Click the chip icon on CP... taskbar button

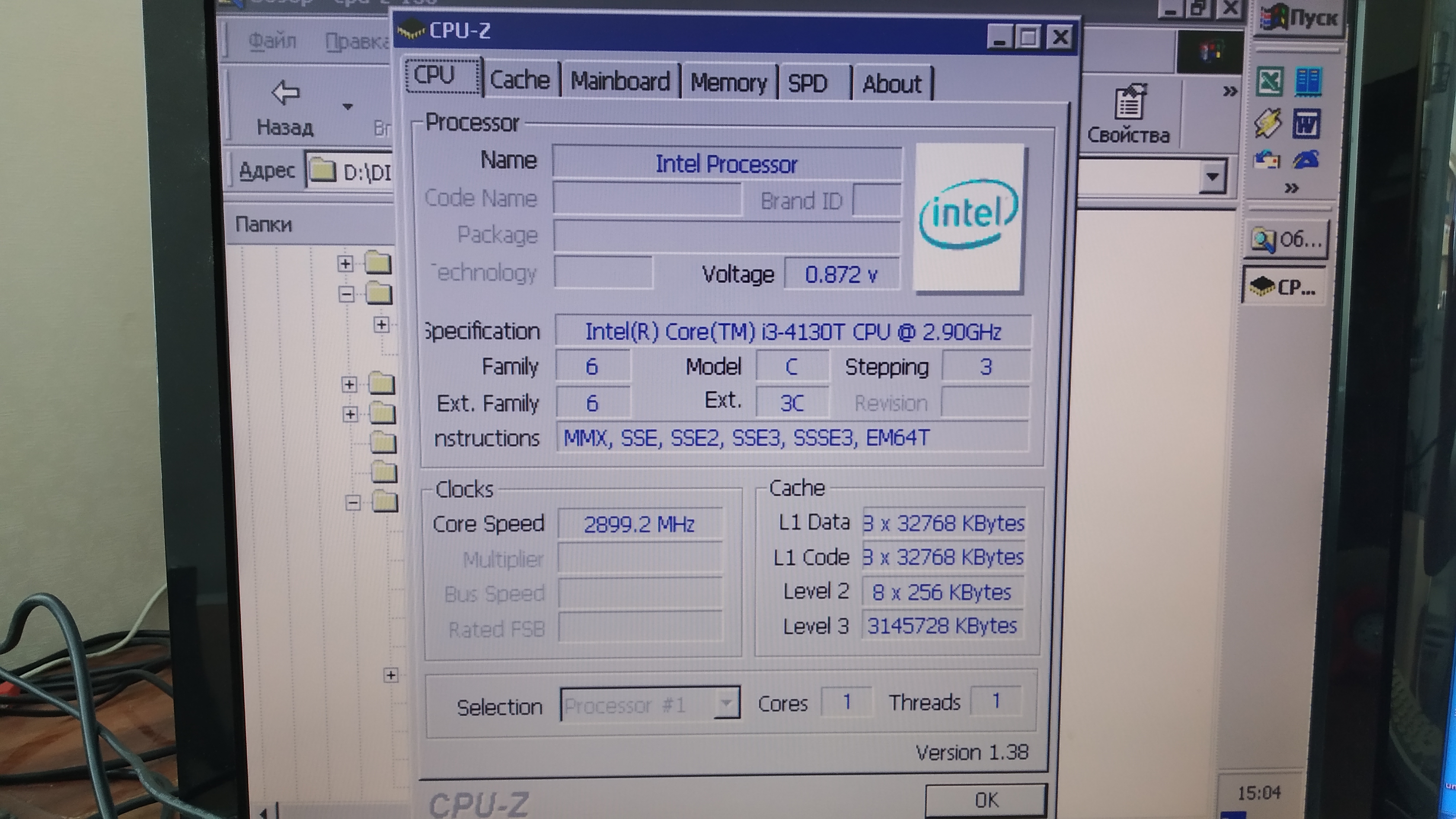coord(1261,286)
